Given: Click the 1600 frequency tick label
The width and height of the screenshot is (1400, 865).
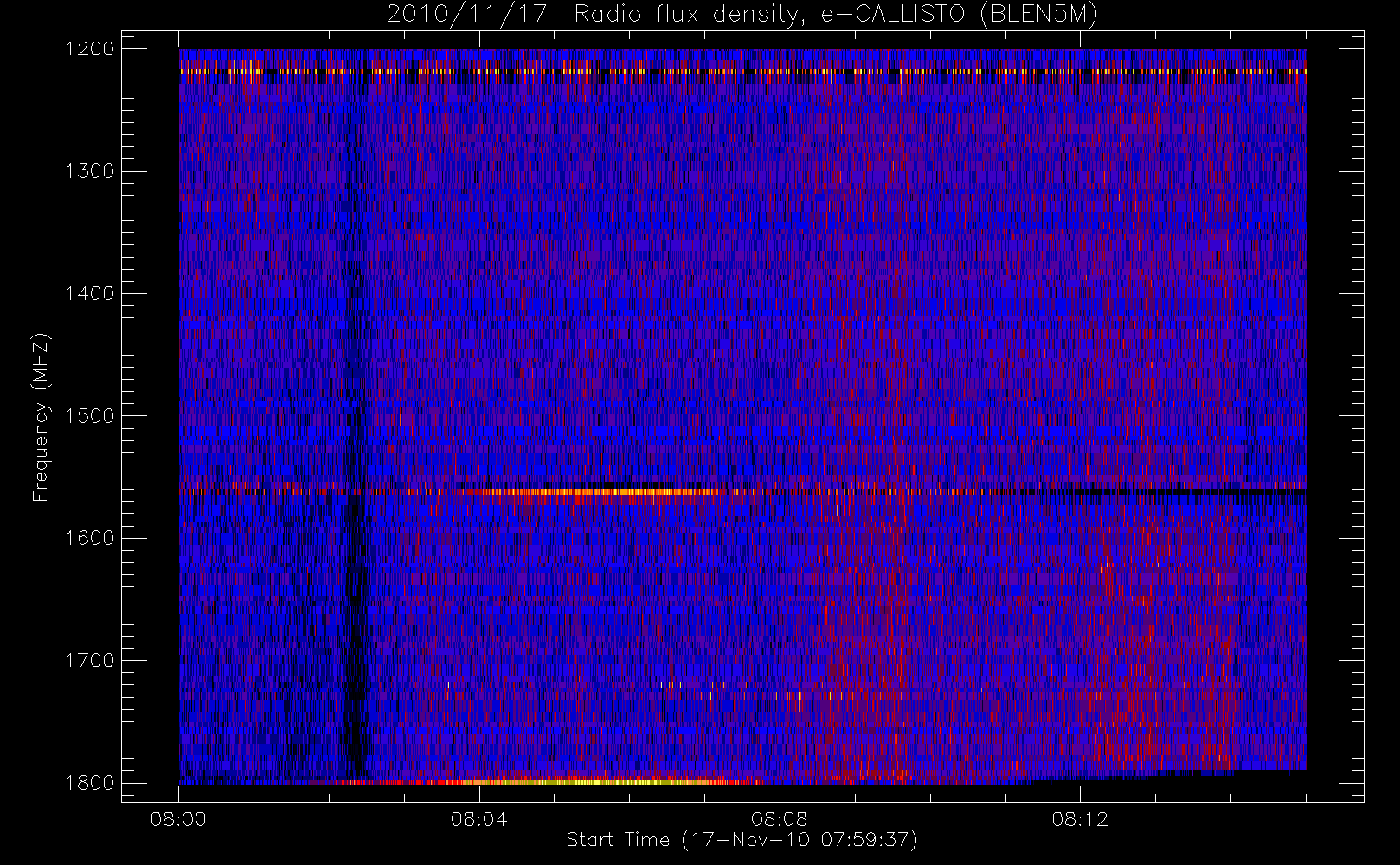Looking at the screenshot, I should (x=90, y=537).
